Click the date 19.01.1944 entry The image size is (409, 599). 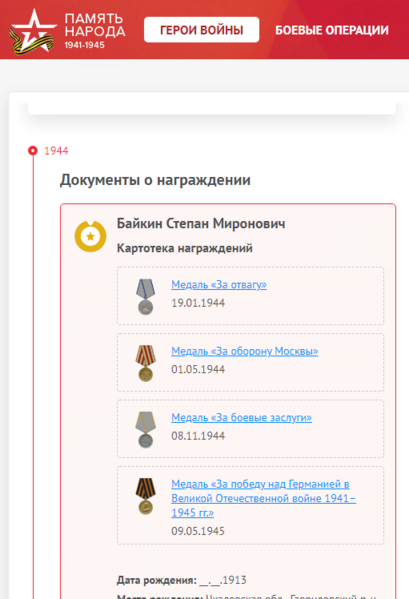[198, 303]
